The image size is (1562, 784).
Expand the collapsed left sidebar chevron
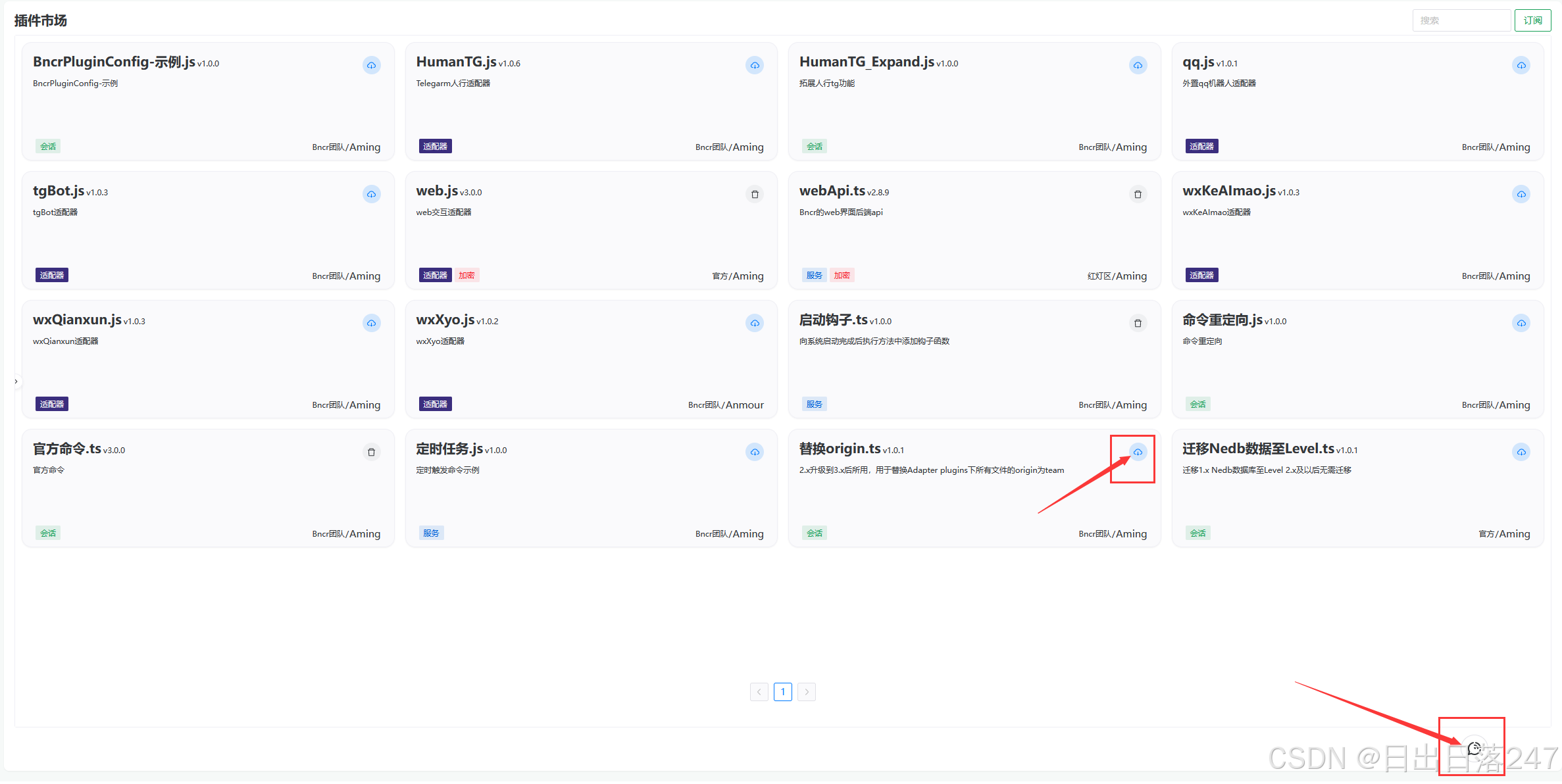[16, 381]
